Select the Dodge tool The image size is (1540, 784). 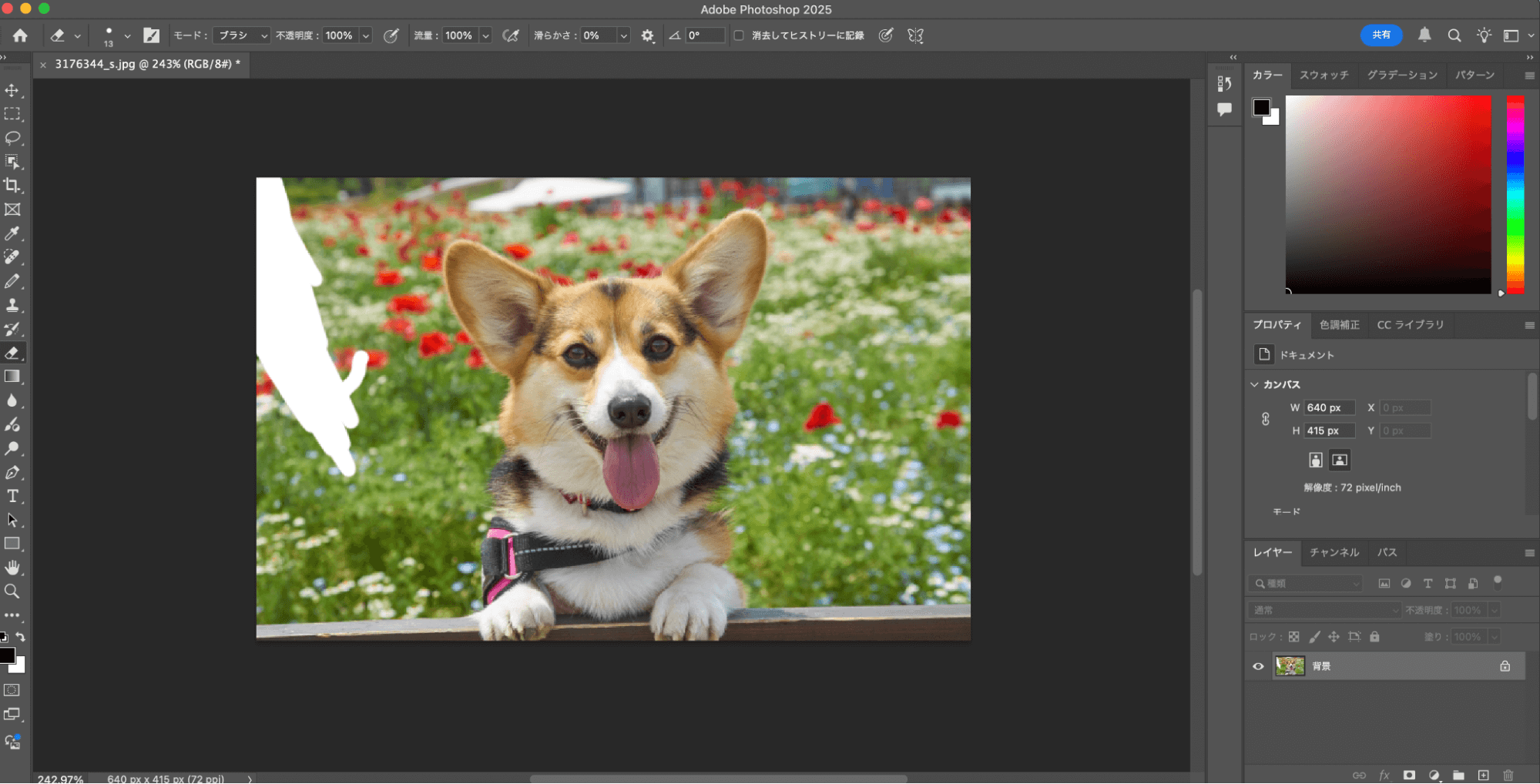click(x=12, y=448)
